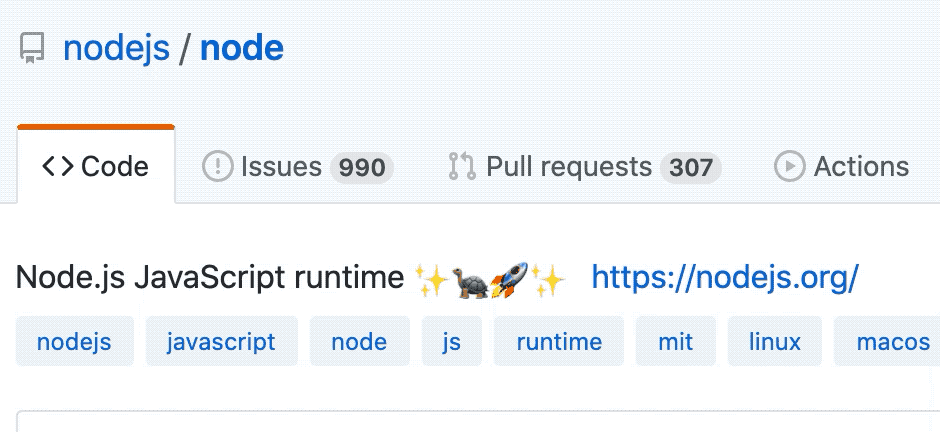Click the Issues exclamation circle icon

pos(217,167)
